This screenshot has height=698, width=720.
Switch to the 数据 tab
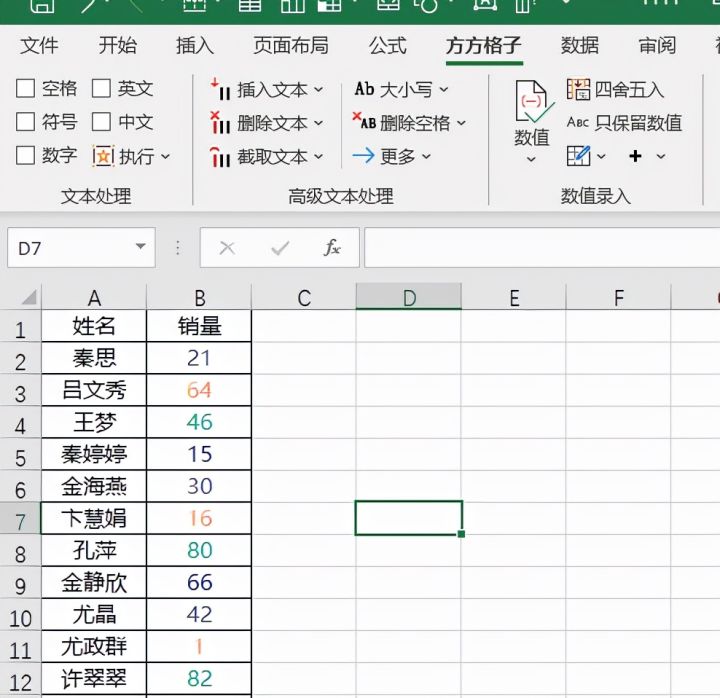[580, 45]
